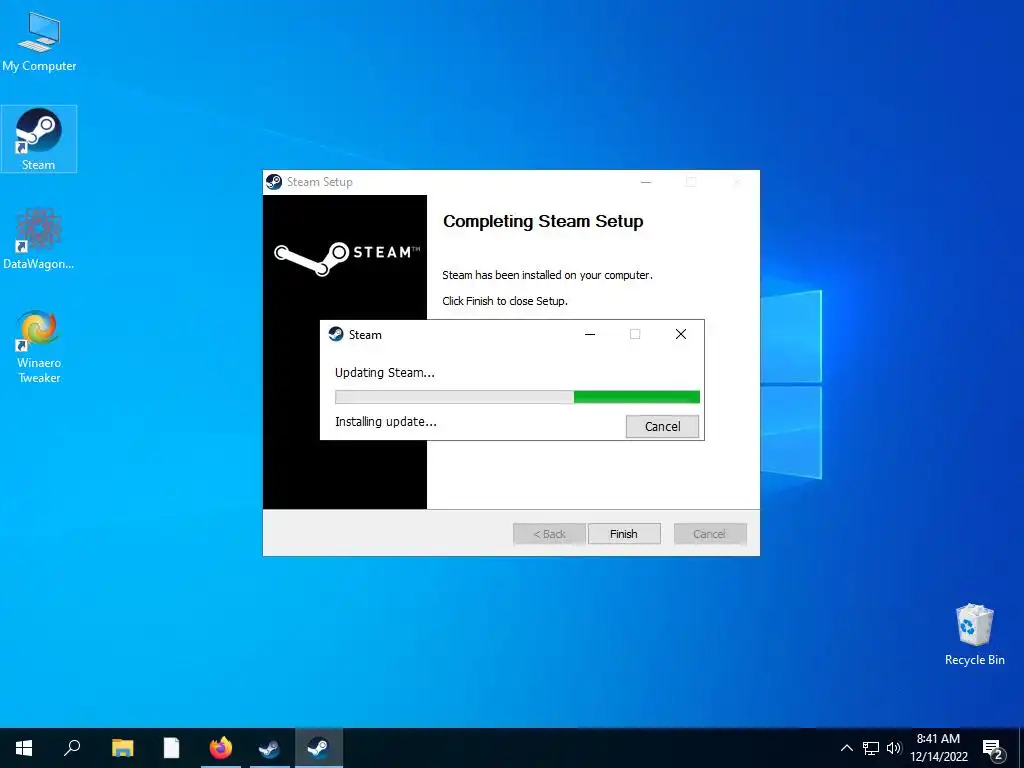Viewport: 1024px width, 768px height.
Task: Click 'Click Finish to close Setup.' text
Action: click(x=505, y=301)
